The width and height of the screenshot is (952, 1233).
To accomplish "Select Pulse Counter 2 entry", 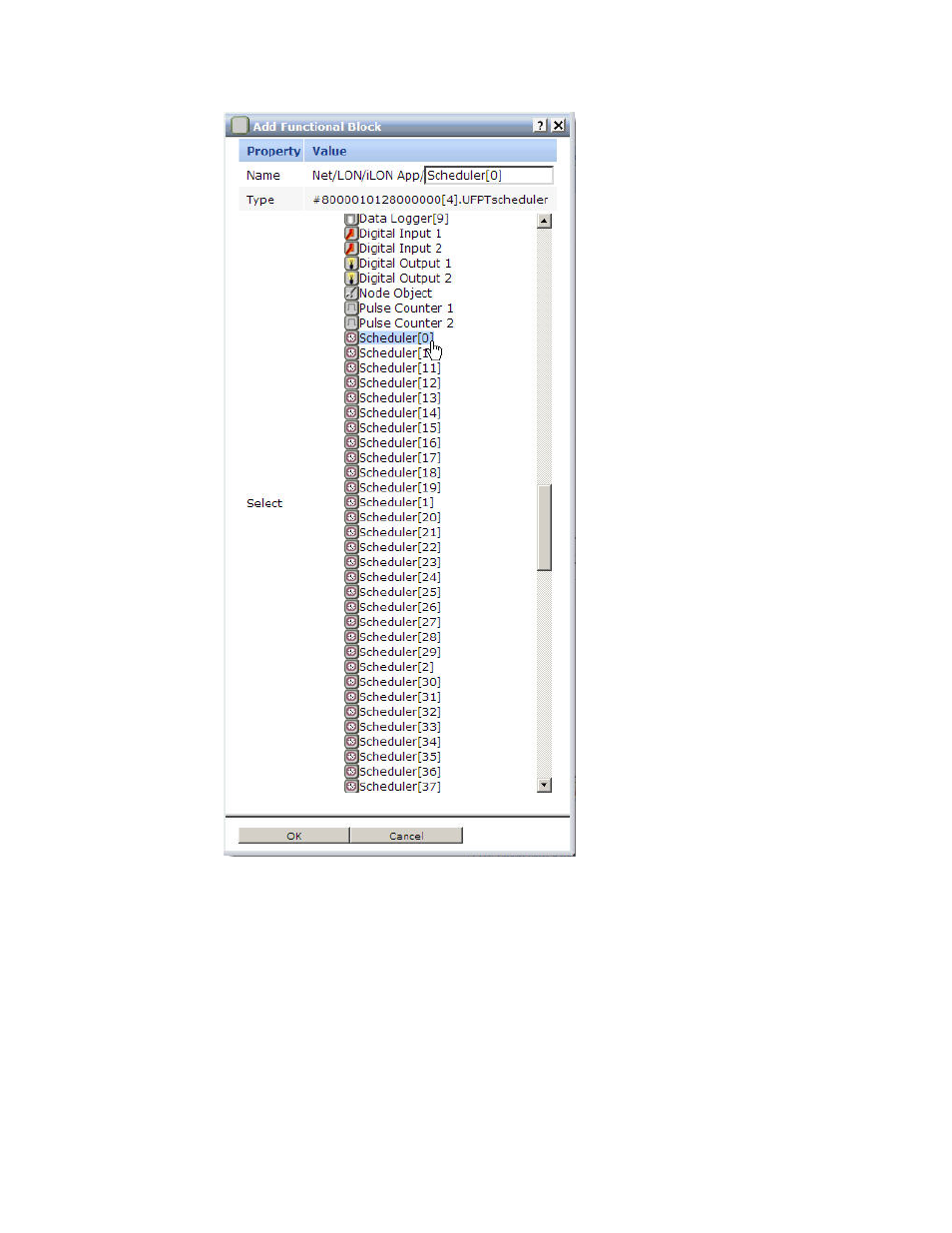I will tap(406, 323).
